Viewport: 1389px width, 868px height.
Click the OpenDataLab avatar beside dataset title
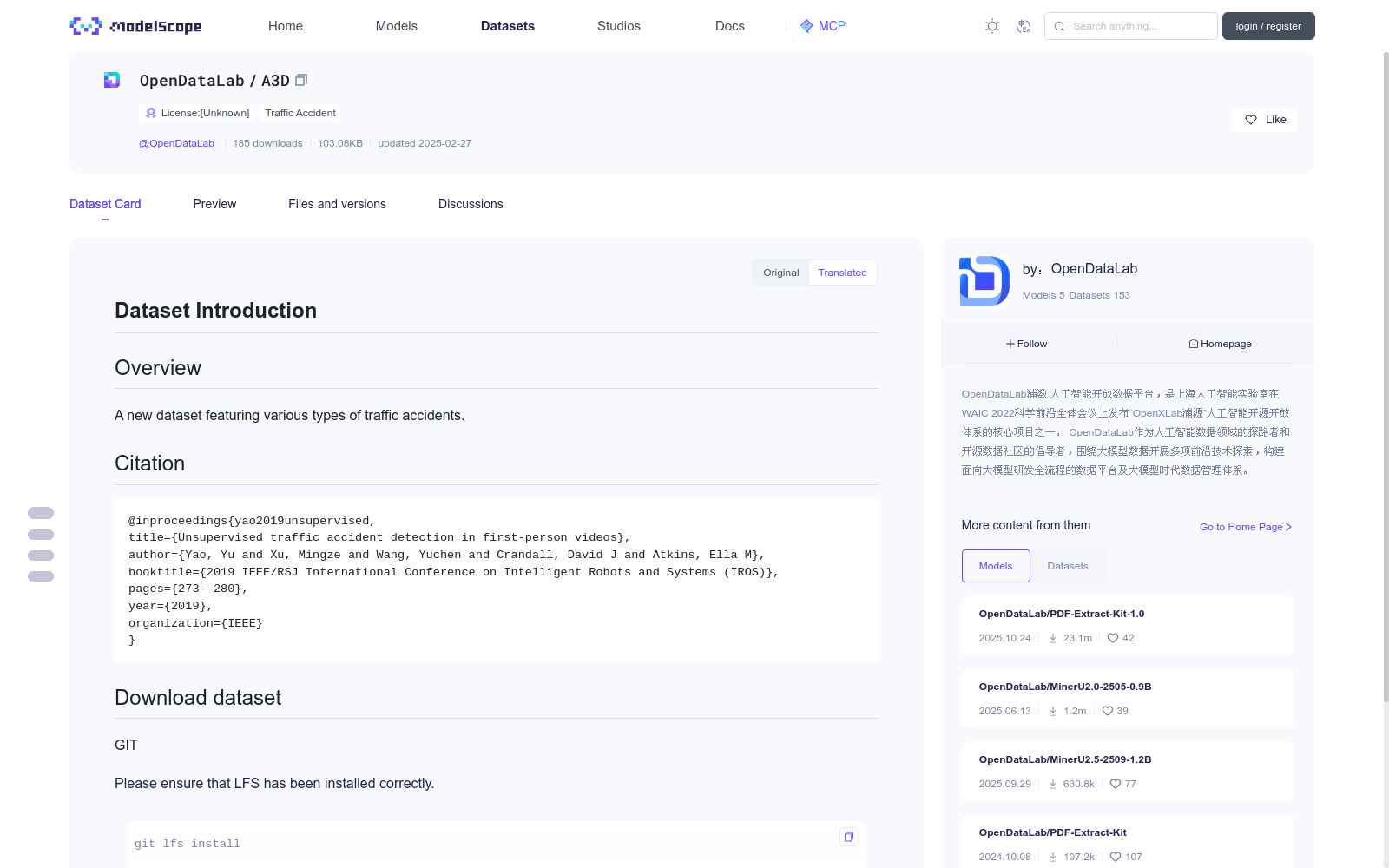(112, 80)
